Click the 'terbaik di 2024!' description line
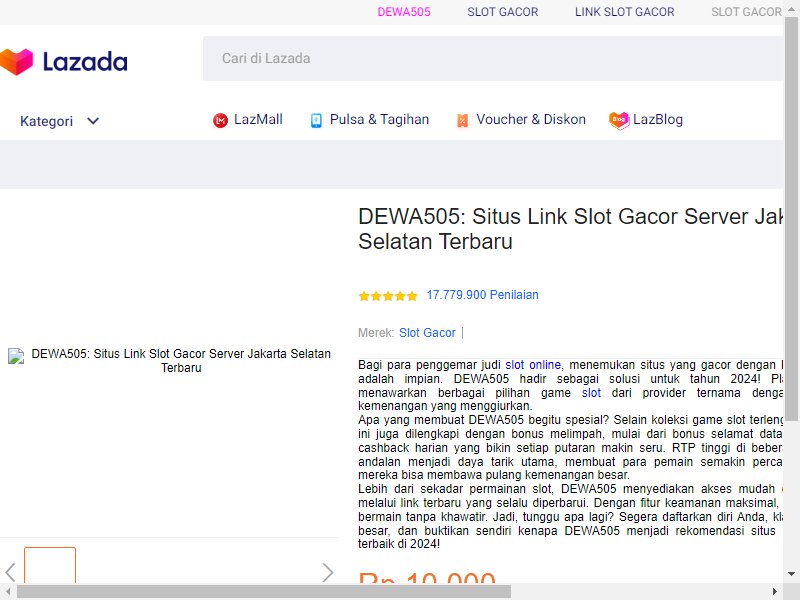Viewport: 800px width, 600px height. point(399,544)
